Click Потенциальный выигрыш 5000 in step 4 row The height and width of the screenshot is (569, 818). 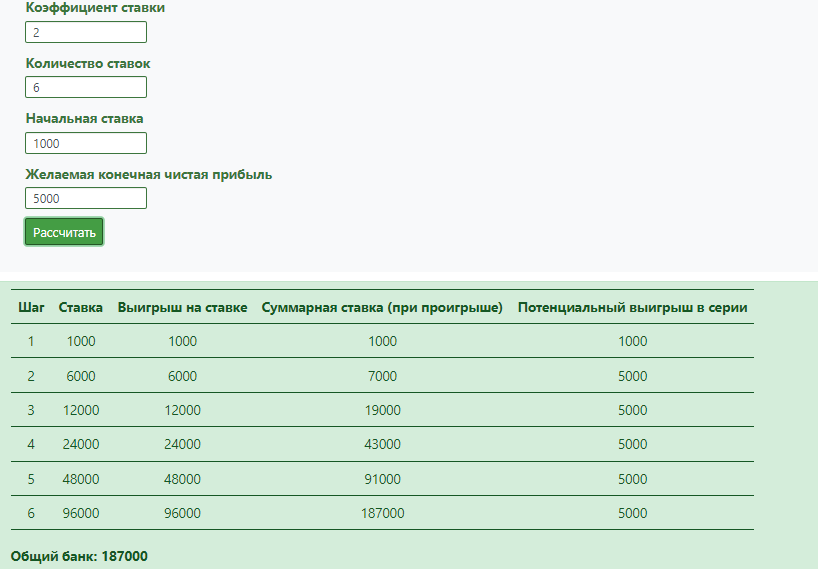[x=633, y=444]
